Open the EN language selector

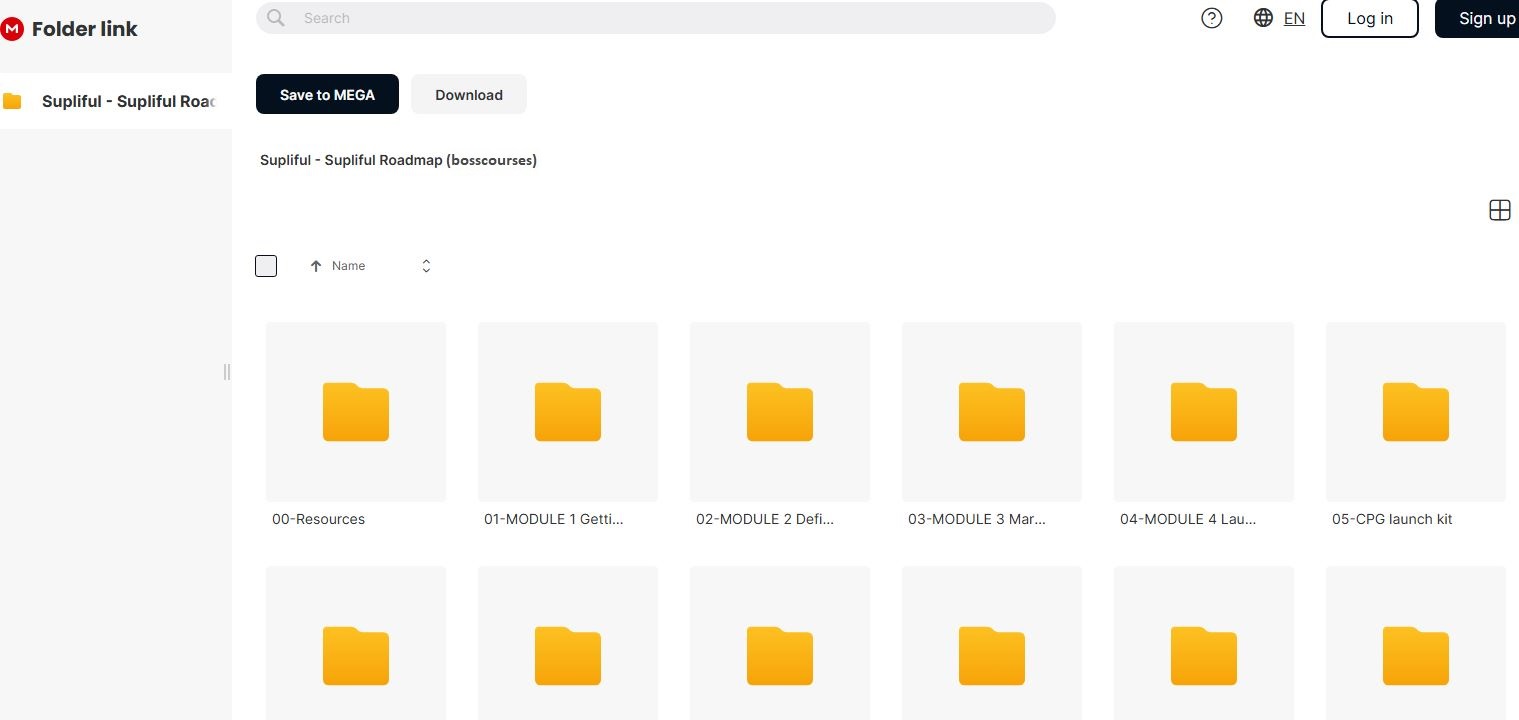[1294, 18]
